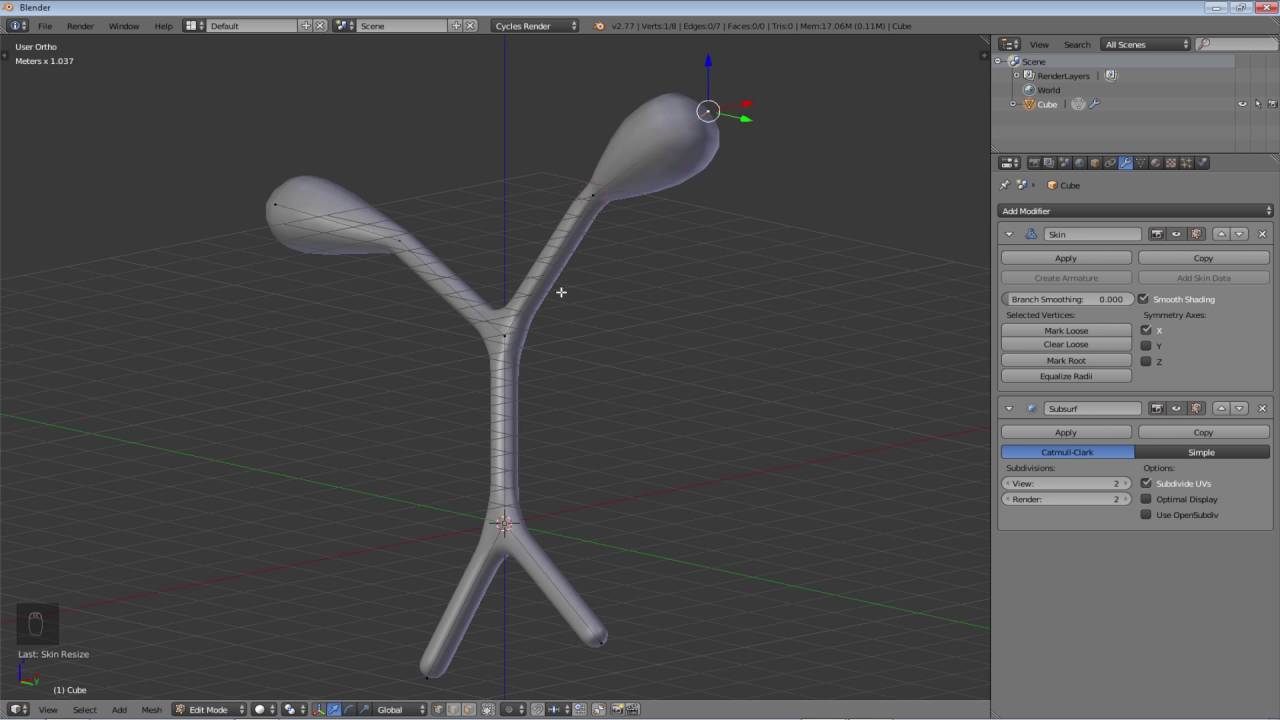Click the Cube mesh data icon in outliner
Viewport: 1280px width, 720px height.
[1078, 104]
